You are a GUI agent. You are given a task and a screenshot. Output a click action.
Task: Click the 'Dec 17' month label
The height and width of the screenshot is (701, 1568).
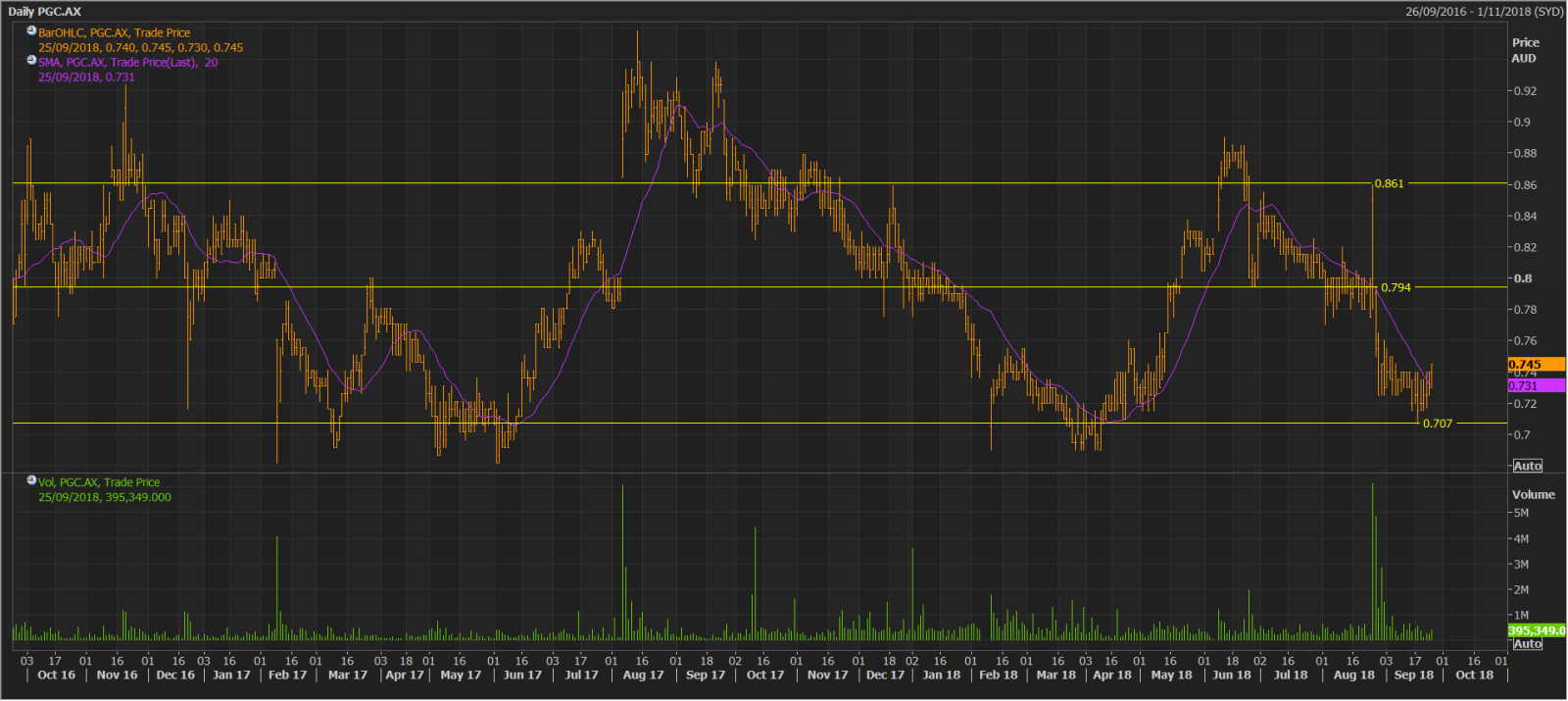click(885, 675)
